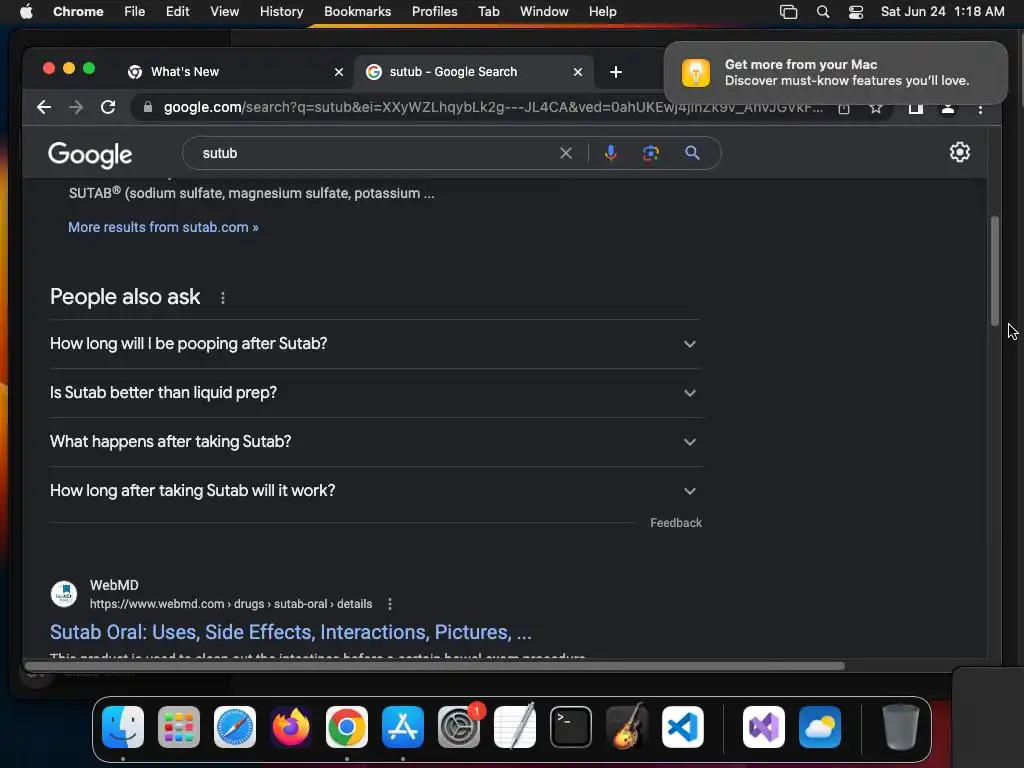Click the Chrome icon in the Dock
This screenshot has height=768, width=1024.
(347, 727)
